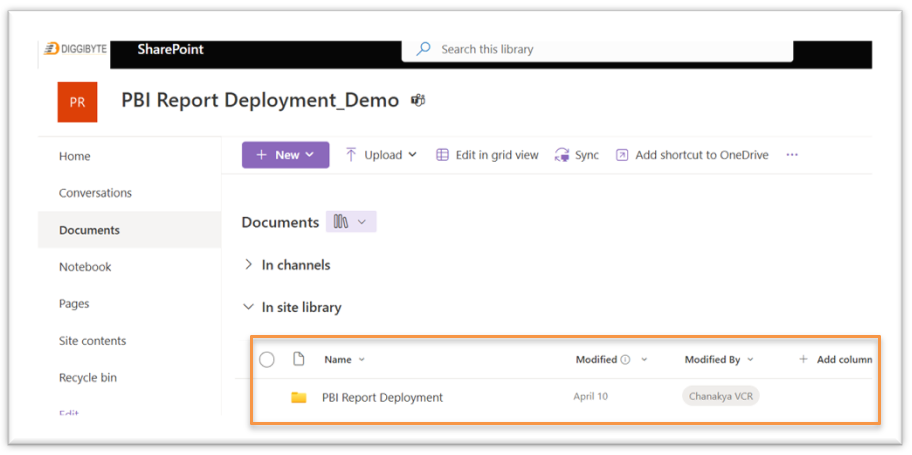The width and height of the screenshot is (912, 455).
Task: Click the plus icon of Add column
Action: pyautogui.click(x=803, y=360)
